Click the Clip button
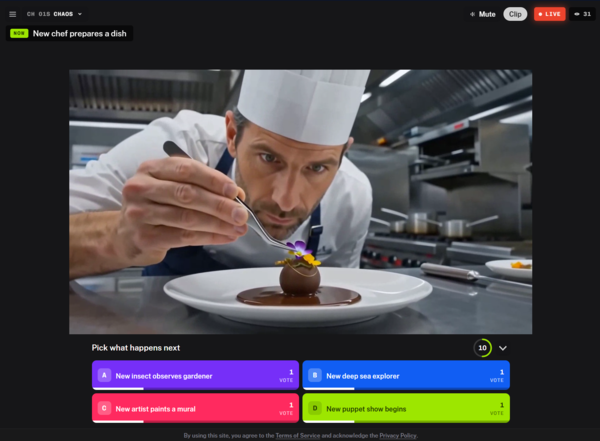The width and height of the screenshot is (600, 441). tap(515, 14)
